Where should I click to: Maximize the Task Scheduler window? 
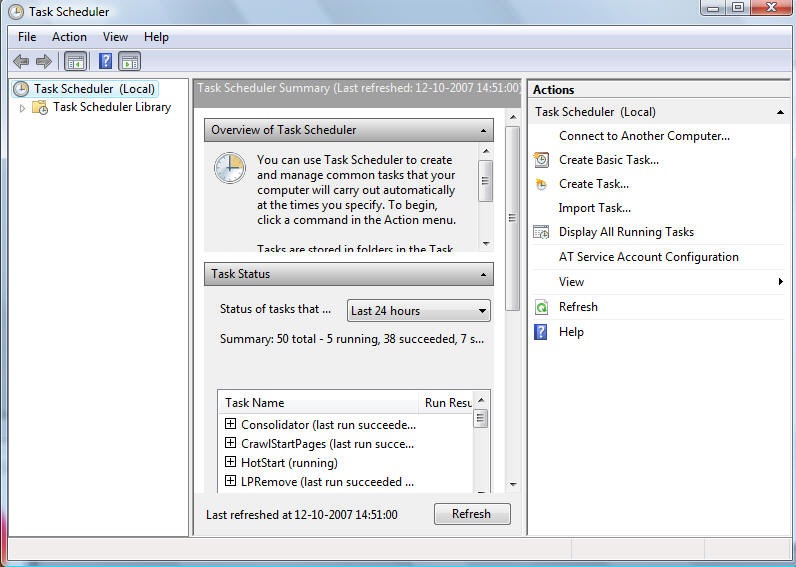point(738,8)
